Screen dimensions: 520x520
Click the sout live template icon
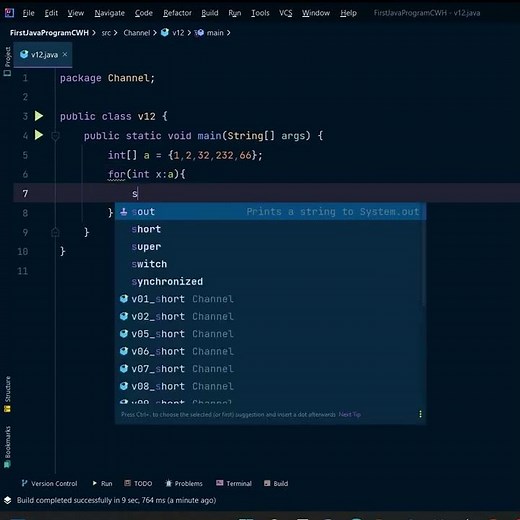(x=124, y=212)
